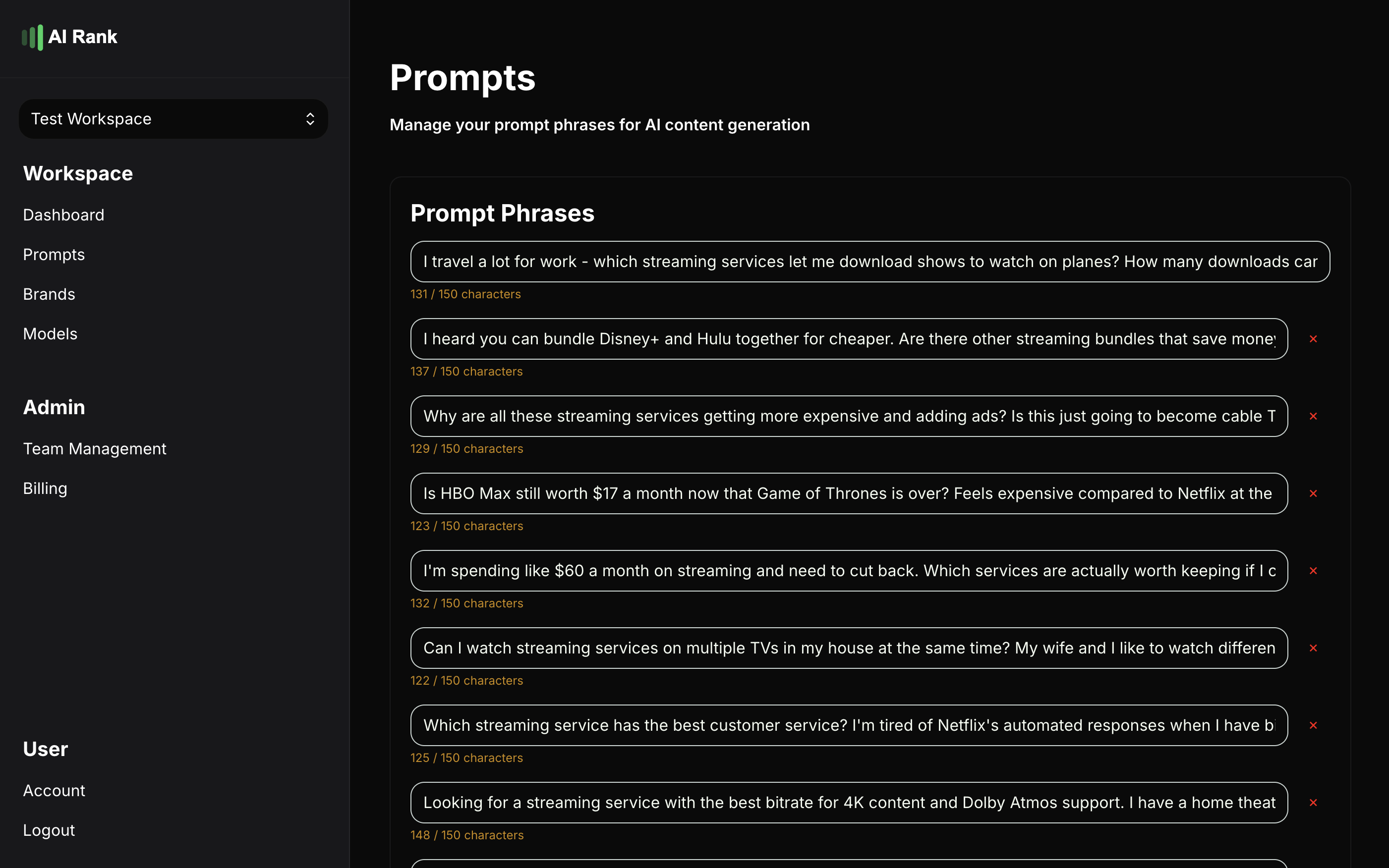Delete the 4K bitrate Dolby Atmos prompt
Screen dimensions: 1389x868
pyautogui.click(x=1313, y=803)
